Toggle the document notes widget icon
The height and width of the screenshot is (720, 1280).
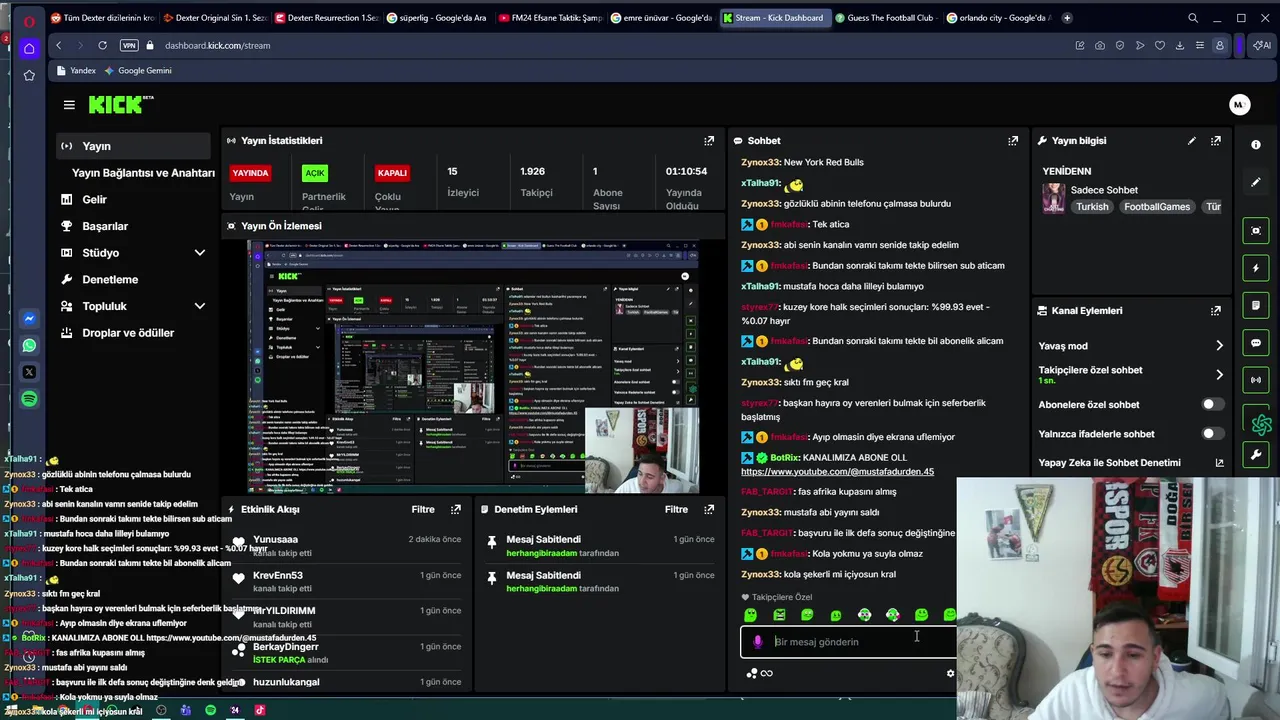point(1256,305)
